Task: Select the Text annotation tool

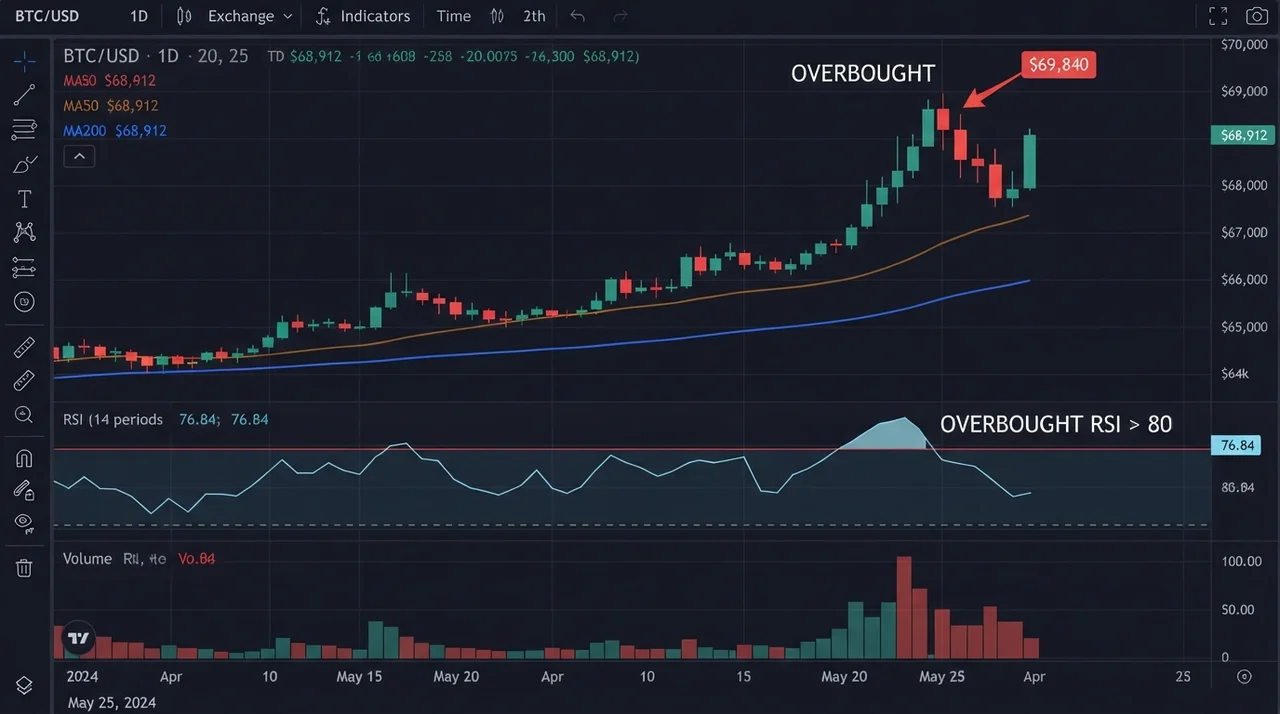Action: coord(25,199)
